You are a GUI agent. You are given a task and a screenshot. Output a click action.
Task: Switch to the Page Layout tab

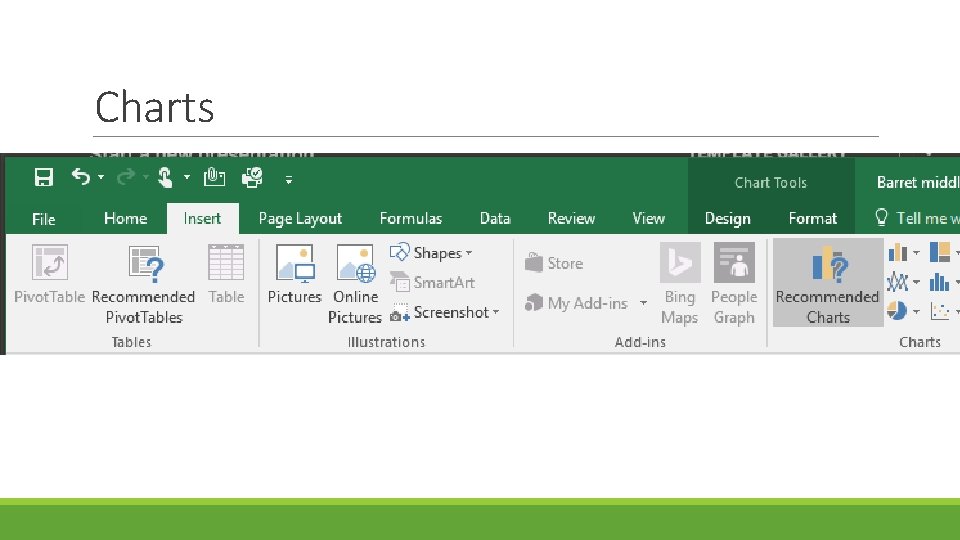click(x=300, y=219)
